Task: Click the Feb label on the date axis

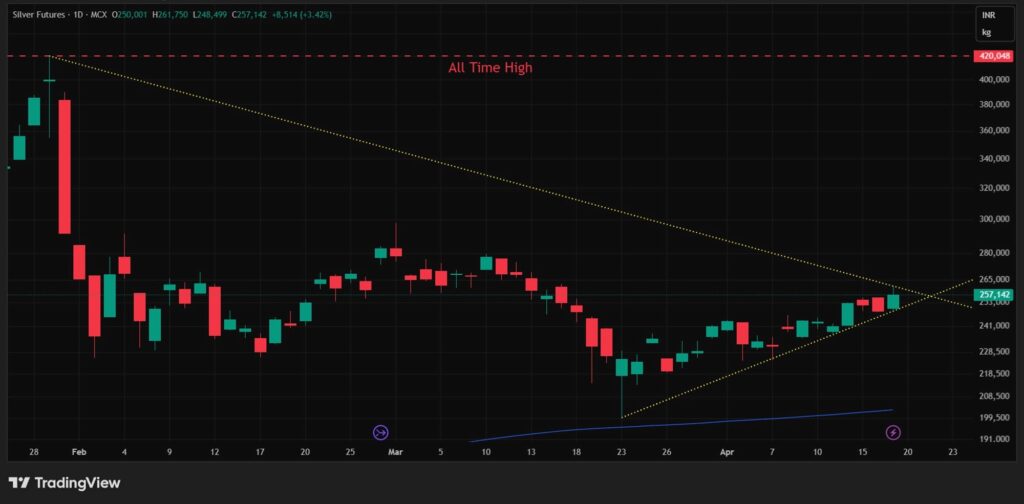Action: pyautogui.click(x=80, y=452)
